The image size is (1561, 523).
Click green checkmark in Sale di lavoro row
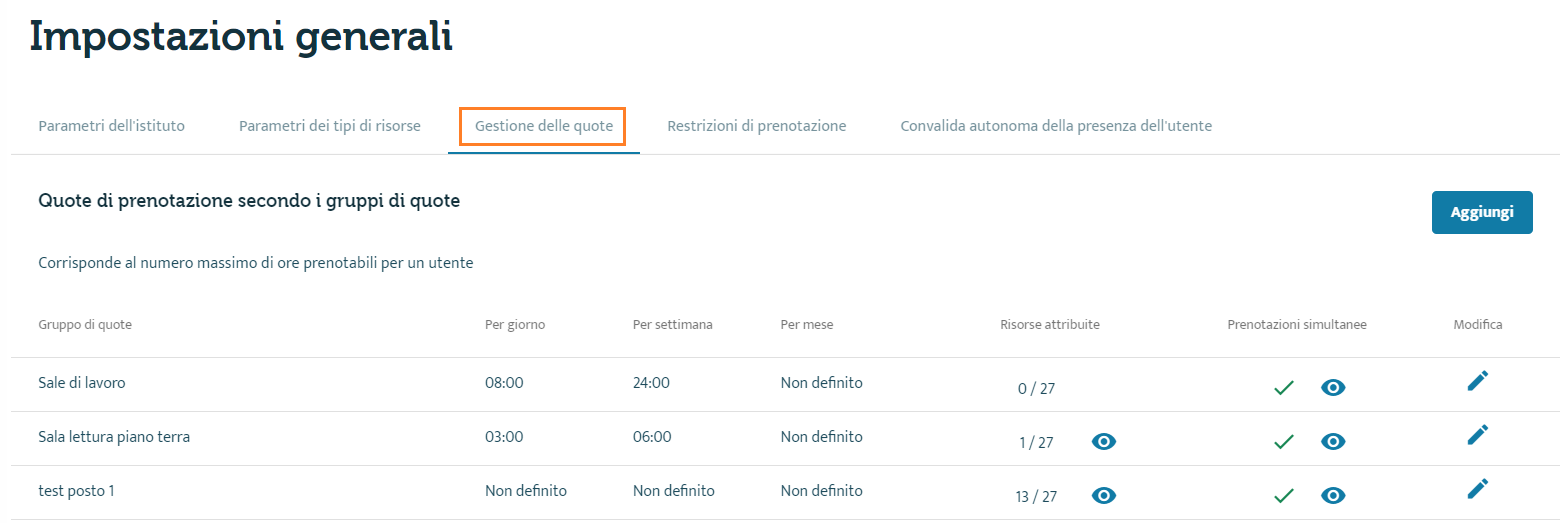click(1284, 388)
